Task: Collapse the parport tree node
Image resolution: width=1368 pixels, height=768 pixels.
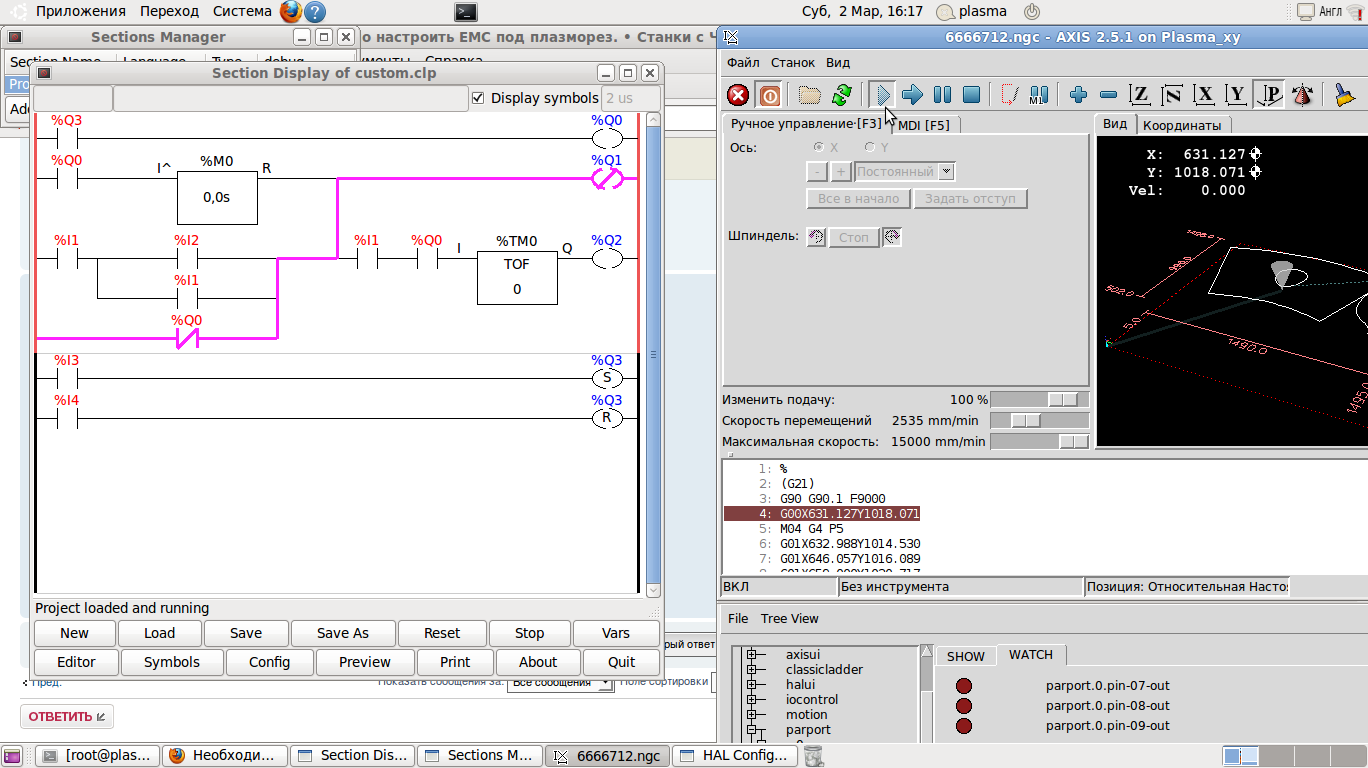Action: click(752, 730)
